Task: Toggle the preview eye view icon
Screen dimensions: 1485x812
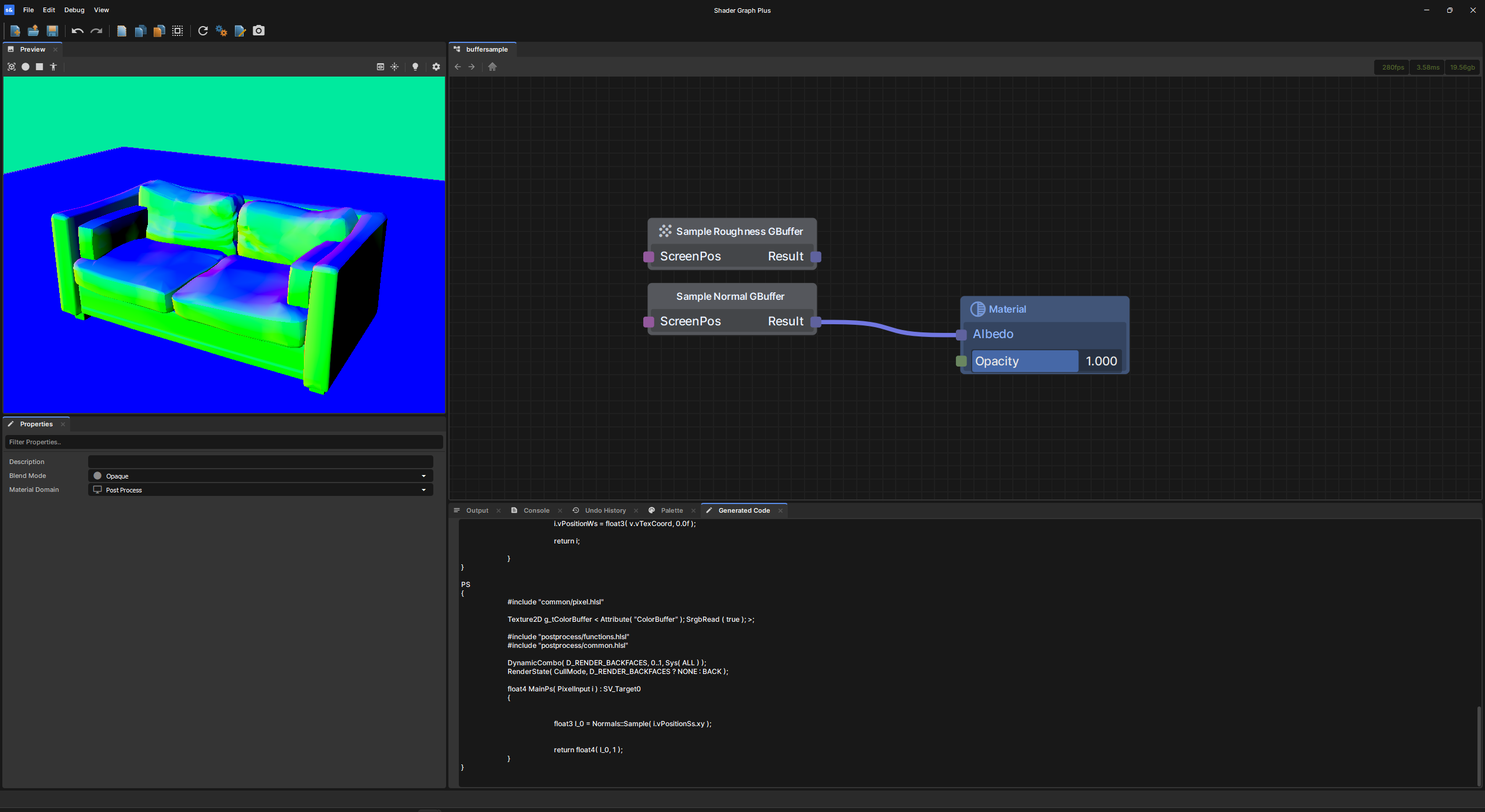Action: click(381, 67)
